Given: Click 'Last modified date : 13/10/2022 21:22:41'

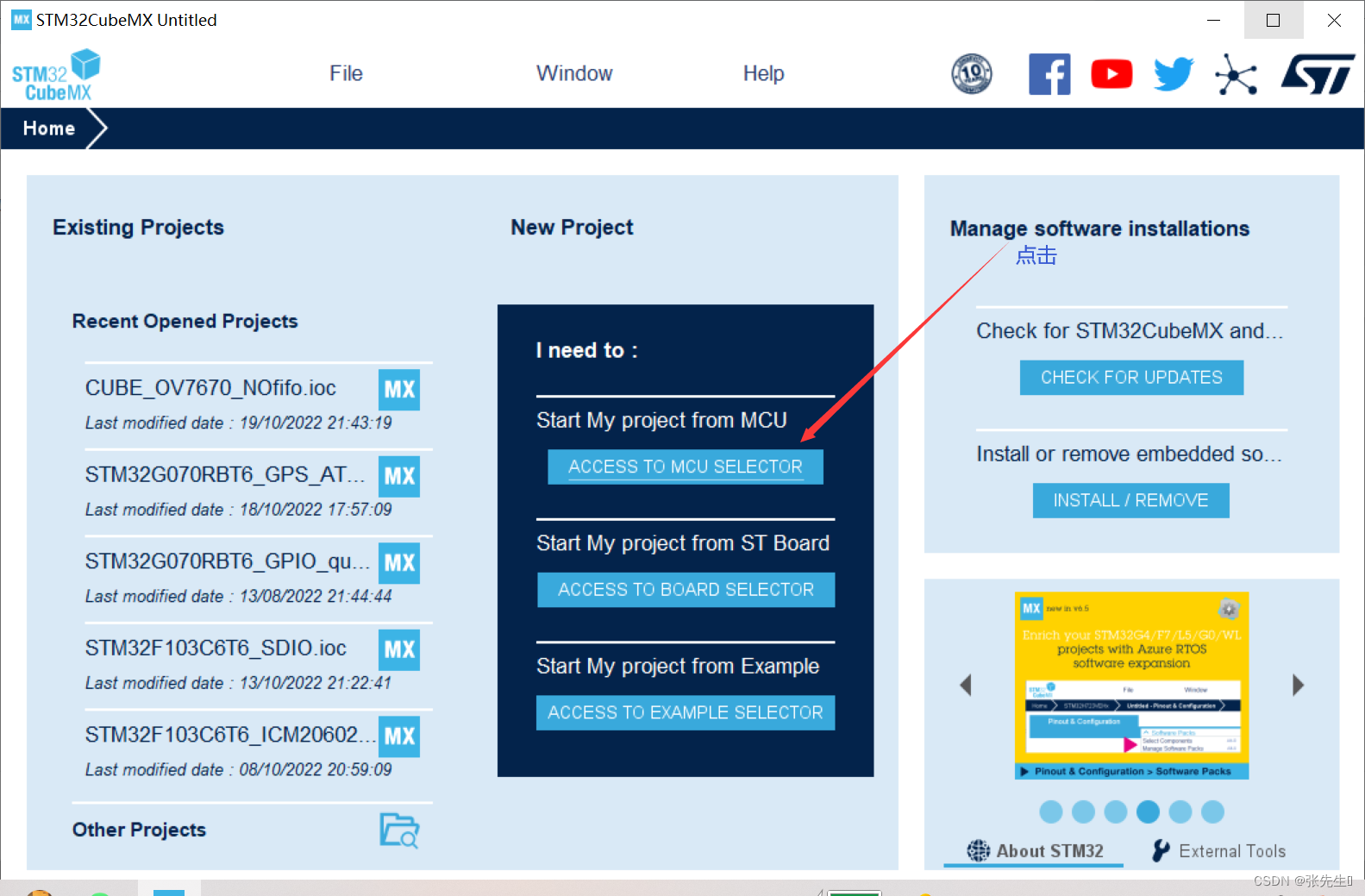Looking at the screenshot, I should click(238, 683).
